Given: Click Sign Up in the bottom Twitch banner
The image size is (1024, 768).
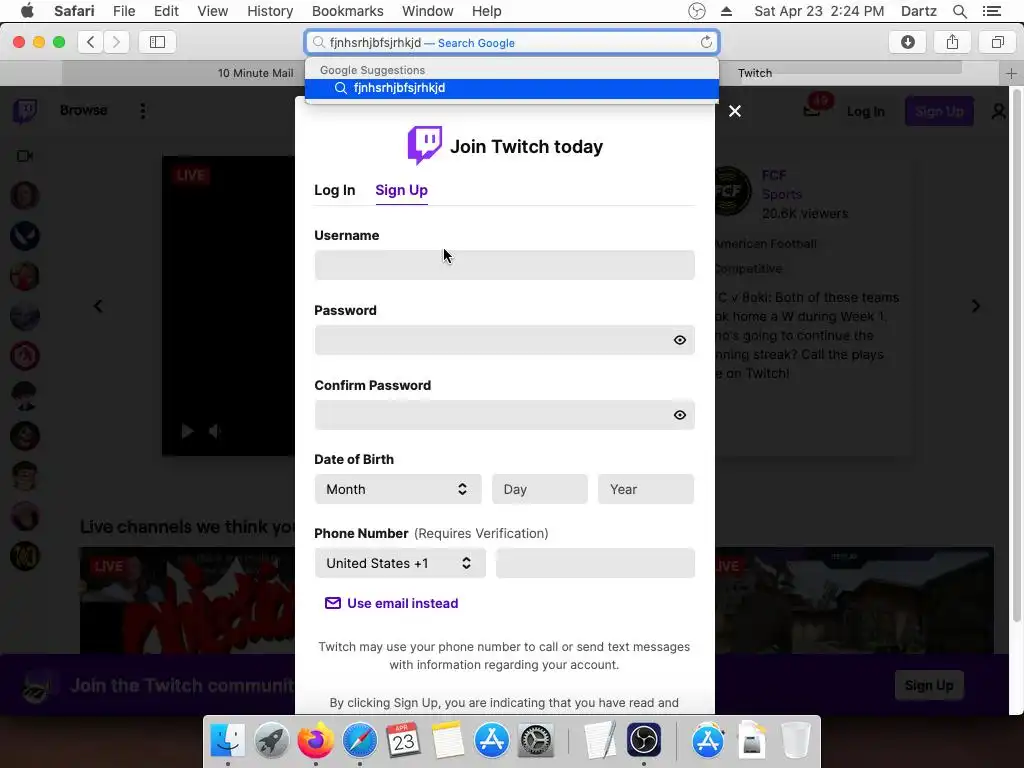Looking at the screenshot, I should coord(929,685).
